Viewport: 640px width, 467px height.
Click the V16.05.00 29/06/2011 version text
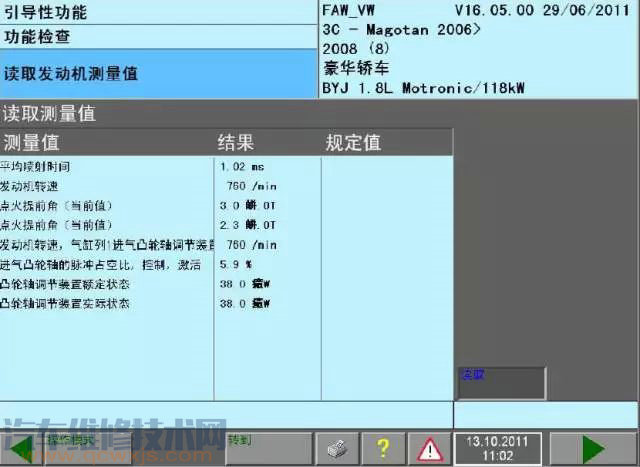542,10
